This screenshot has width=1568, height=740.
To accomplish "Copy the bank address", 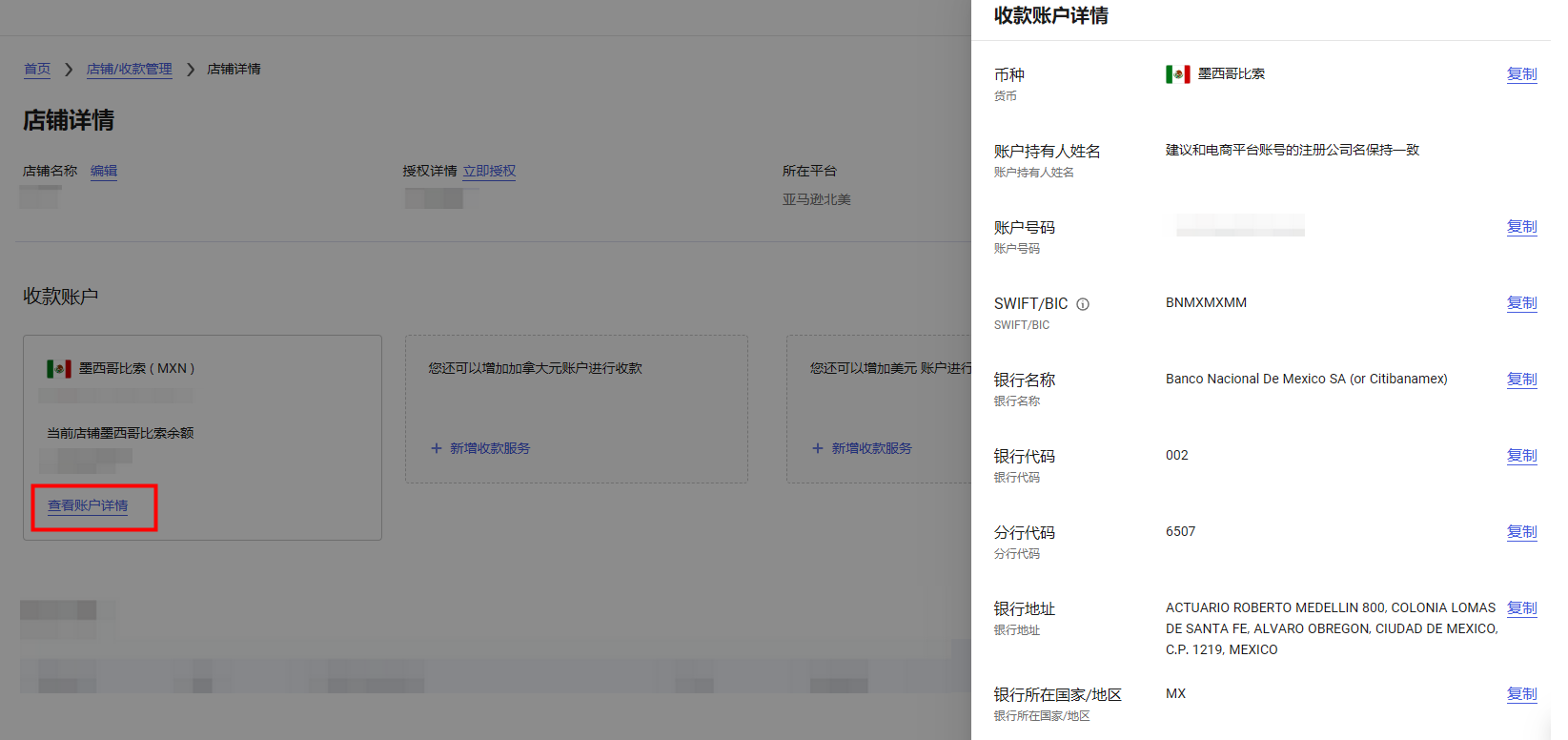I will [1521, 608].
